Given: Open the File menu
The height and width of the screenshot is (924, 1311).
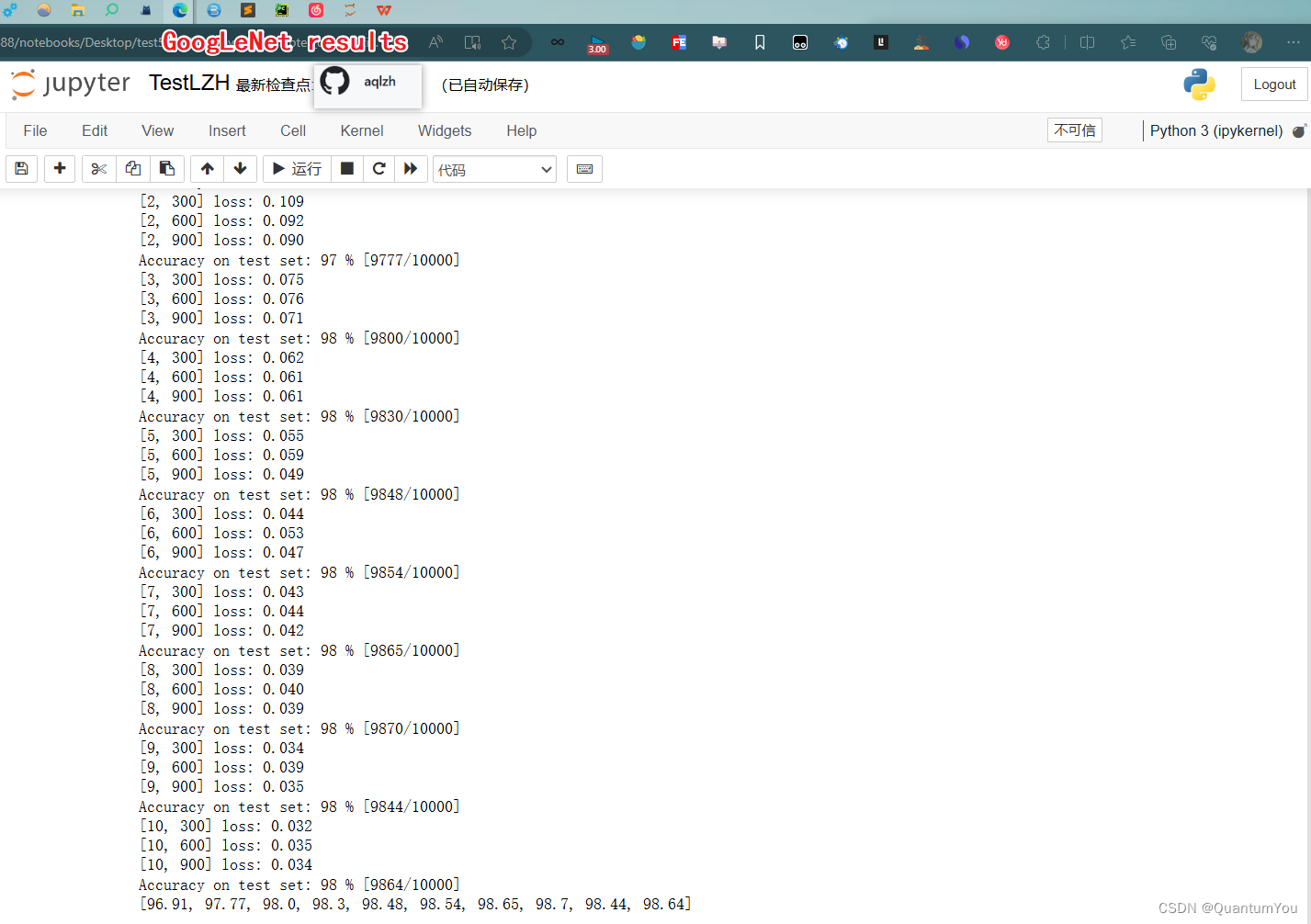Looking at the screenshot, I should [35, 131].
